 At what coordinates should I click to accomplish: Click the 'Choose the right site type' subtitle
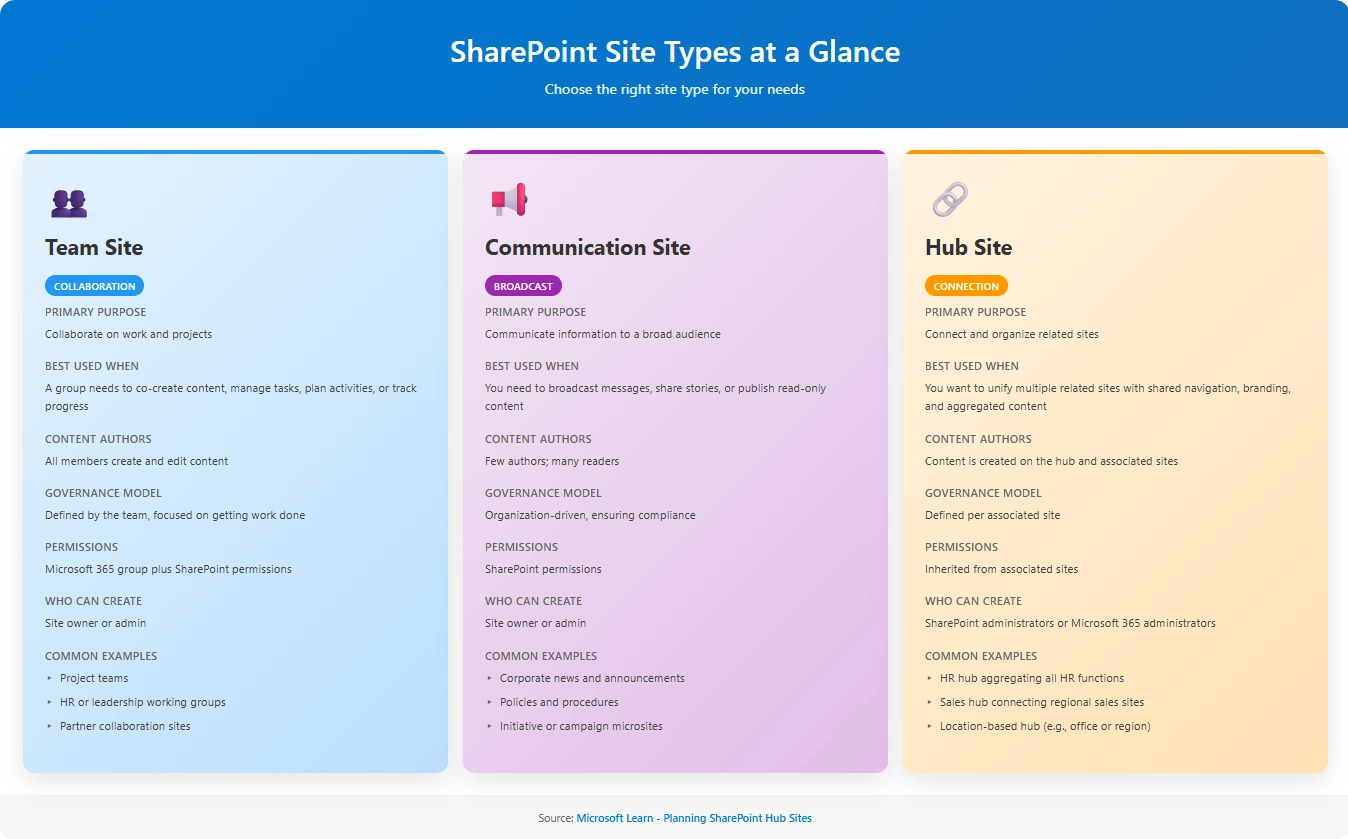675,90
